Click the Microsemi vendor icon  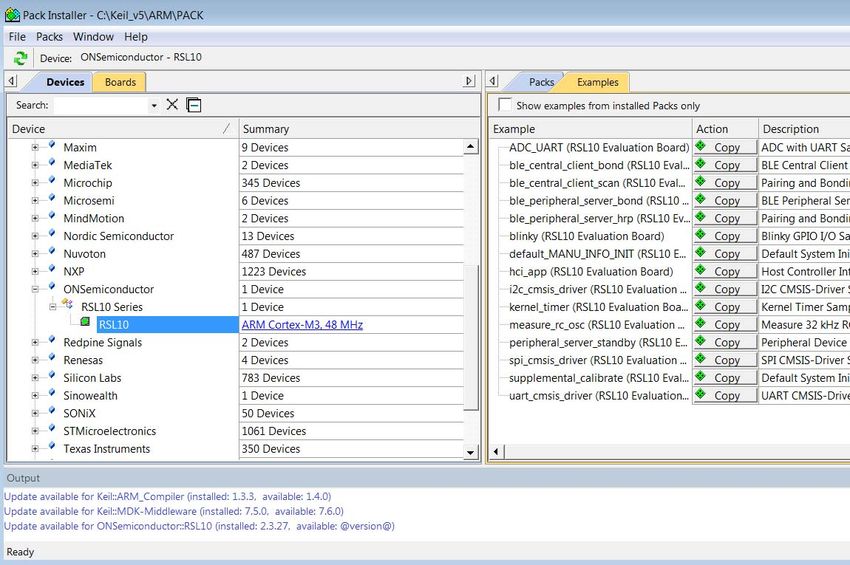point(52,197)
